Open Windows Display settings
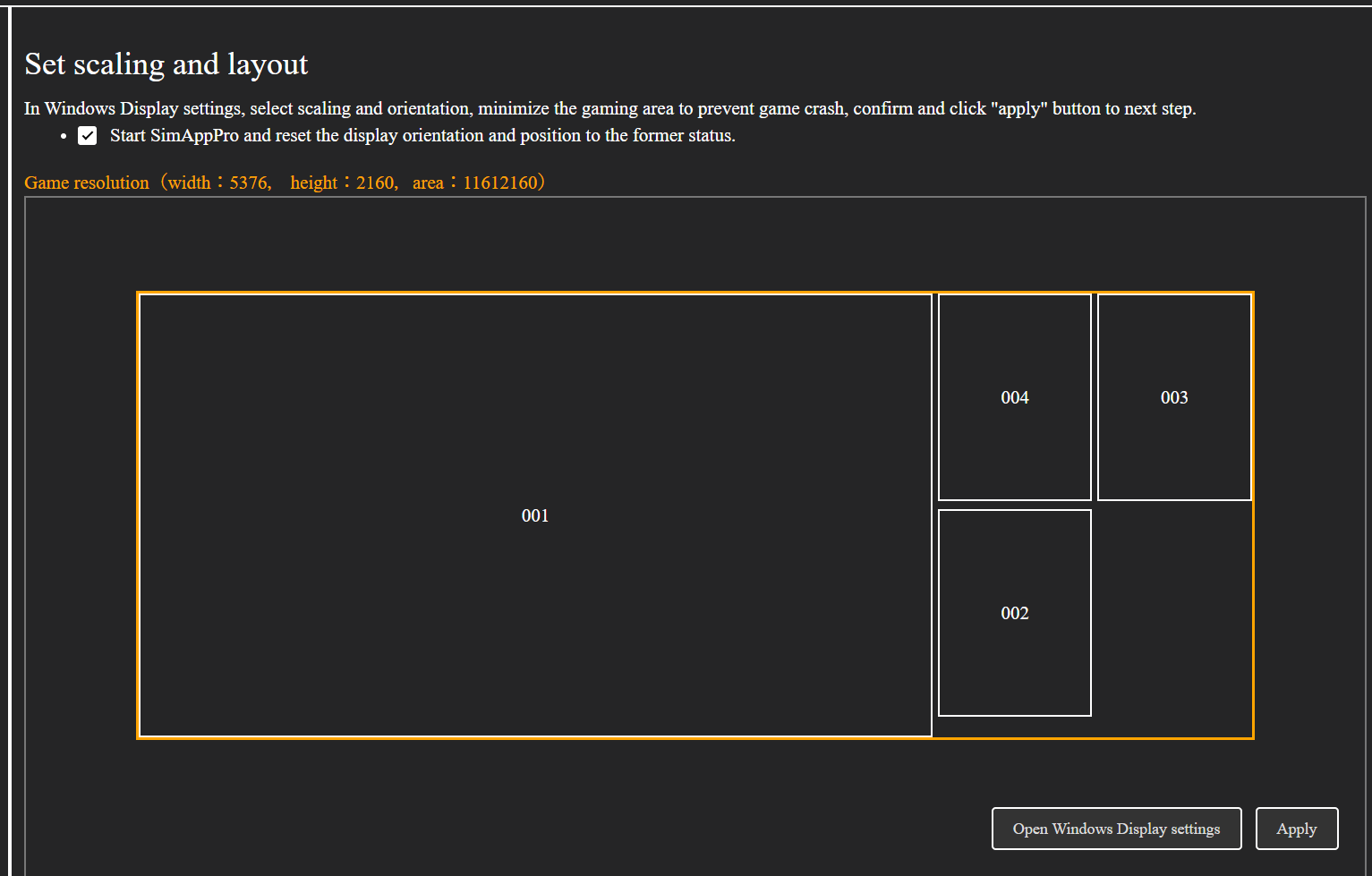The height and width of the screenshot is (876, 1372). 1116,829
